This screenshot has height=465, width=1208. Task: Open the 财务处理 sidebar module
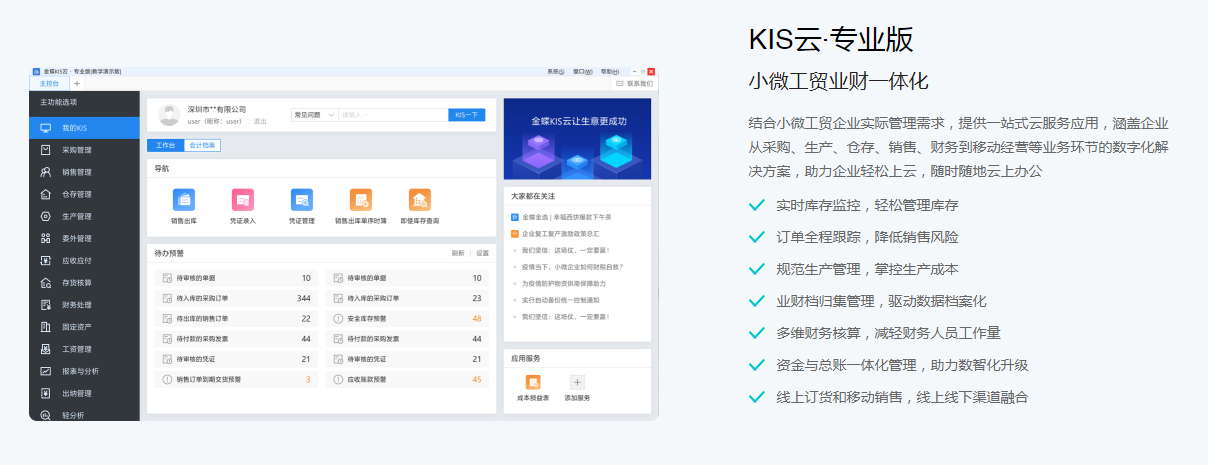pyautogui.click(x=84, y=304)
